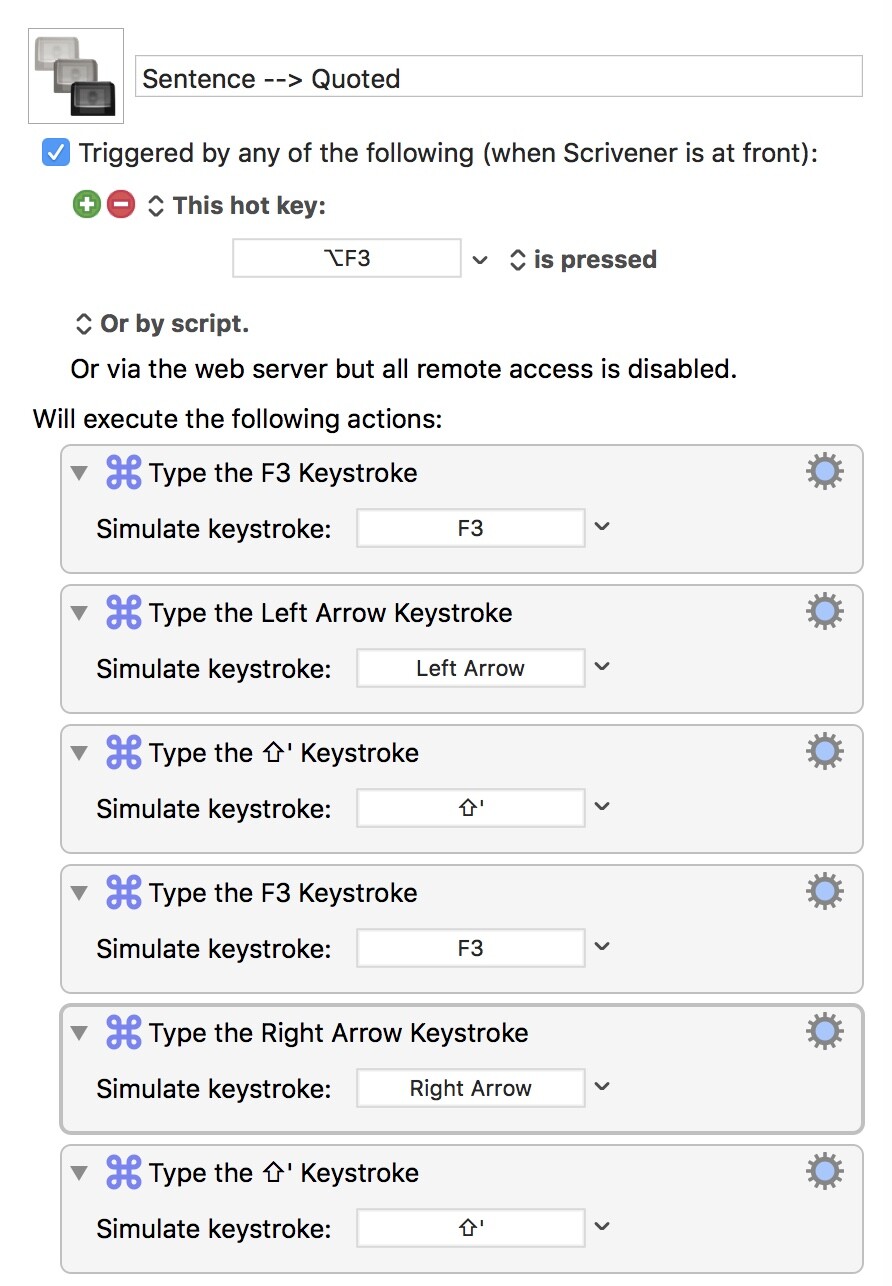The height and width of the screenshot is (1286, 892).
Task: Open gear menu of first F3 Keystroke action
Action: (x=825, y=471)
